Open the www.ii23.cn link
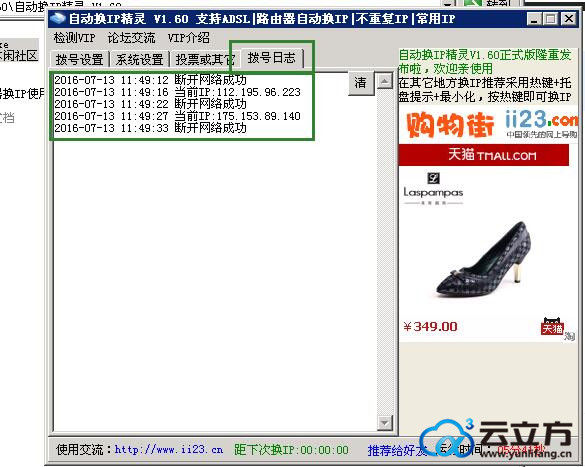The image size is (585, 467). coord(169,449)
